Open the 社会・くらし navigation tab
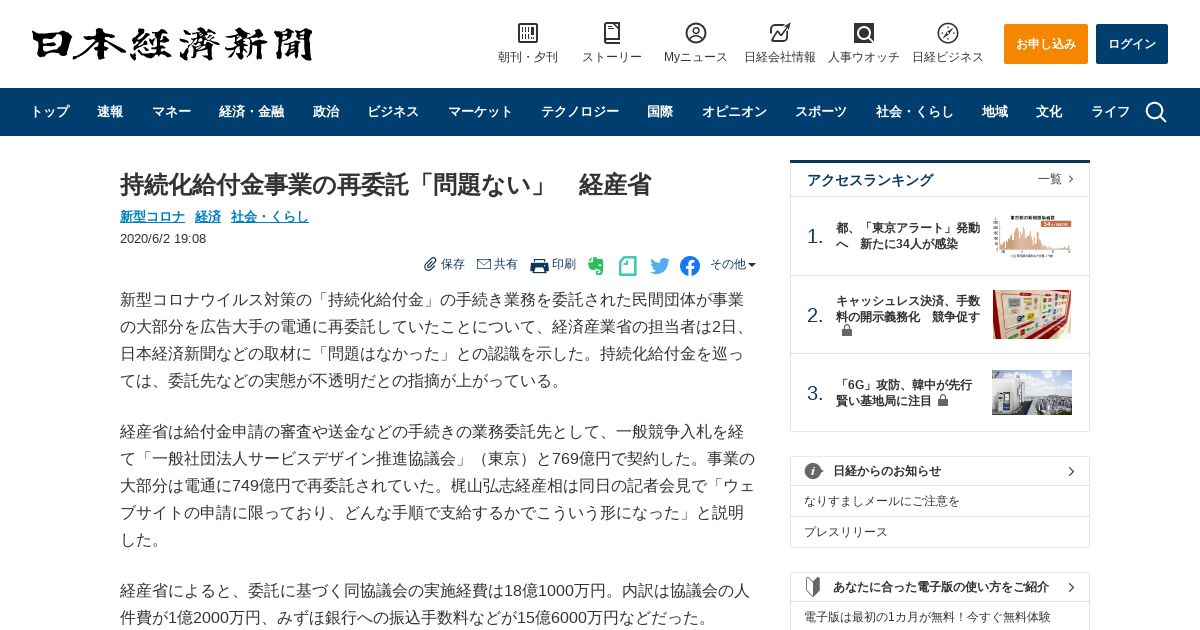The image size is (1200, 630). (915, 112)
